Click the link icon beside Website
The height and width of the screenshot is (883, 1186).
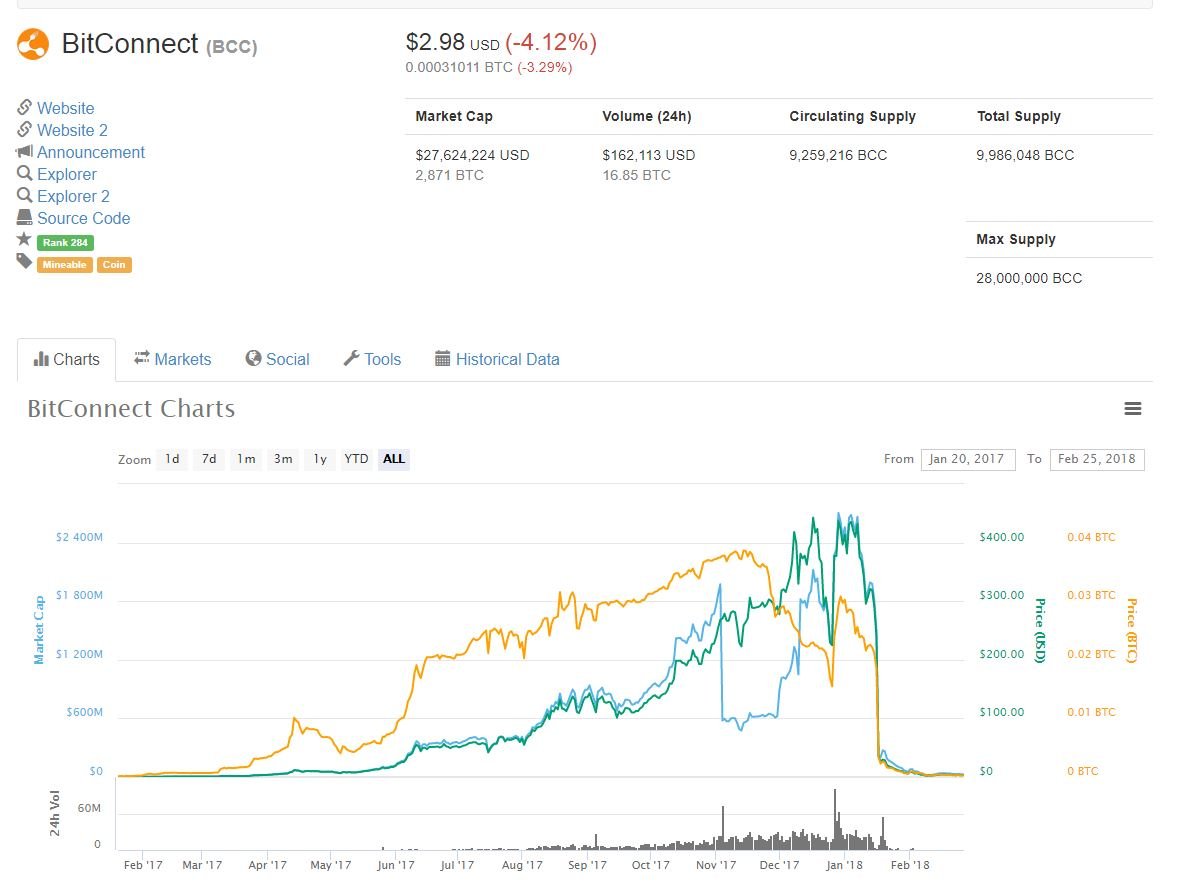24,107
